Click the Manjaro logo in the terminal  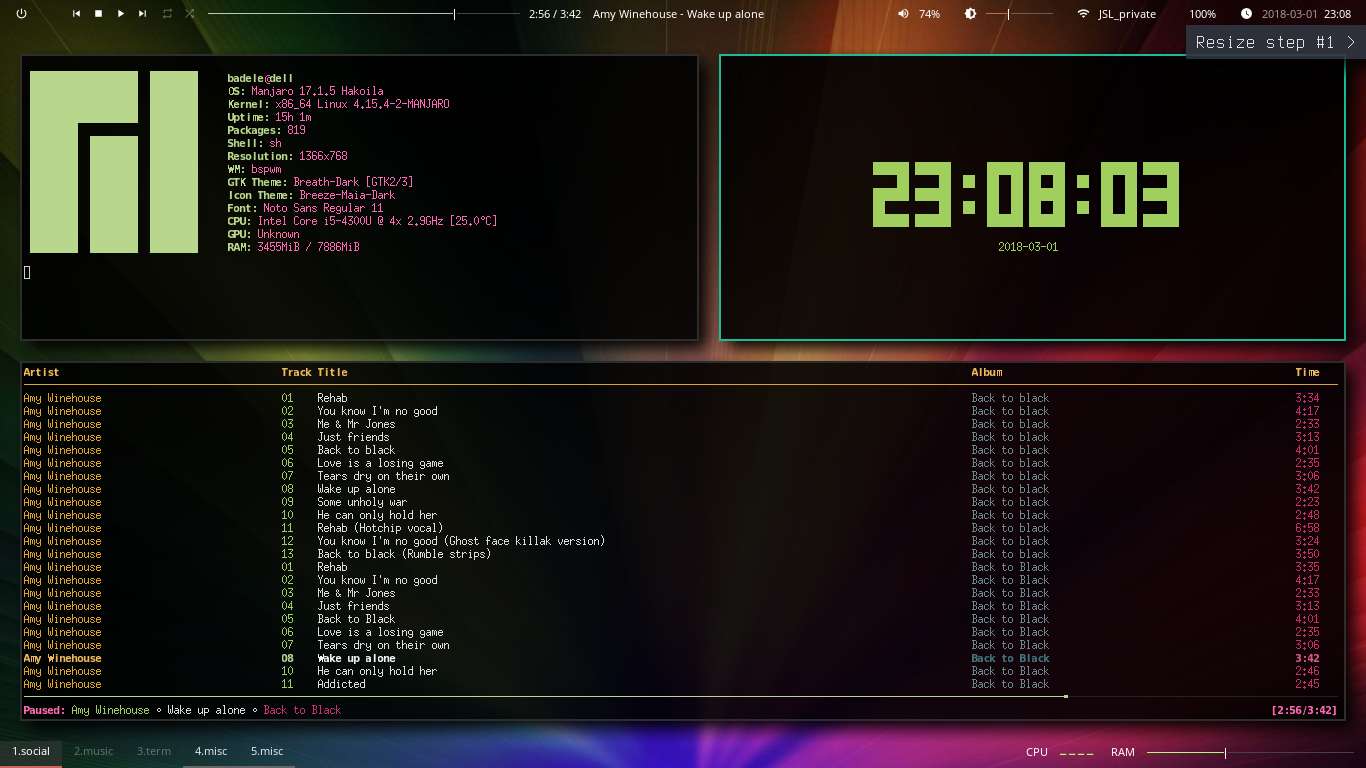[114, 162]
